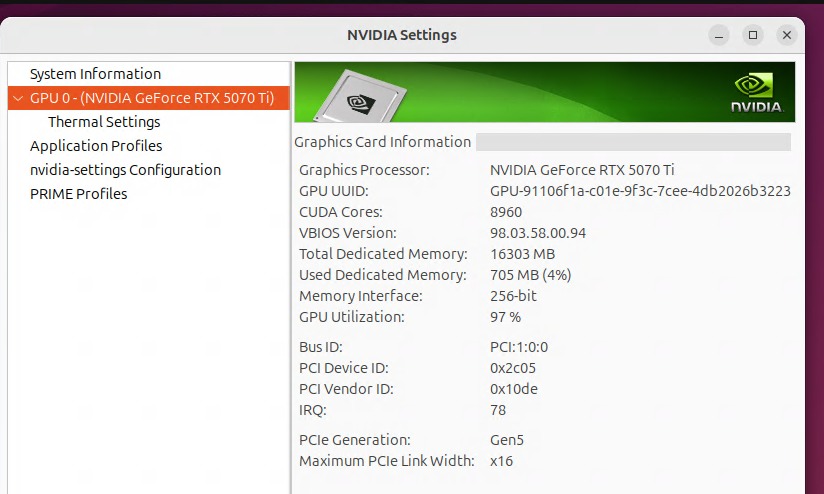Click the CUDA Cores value 8960
Viewport: 824px width, 494px height.
coord(506,212)
